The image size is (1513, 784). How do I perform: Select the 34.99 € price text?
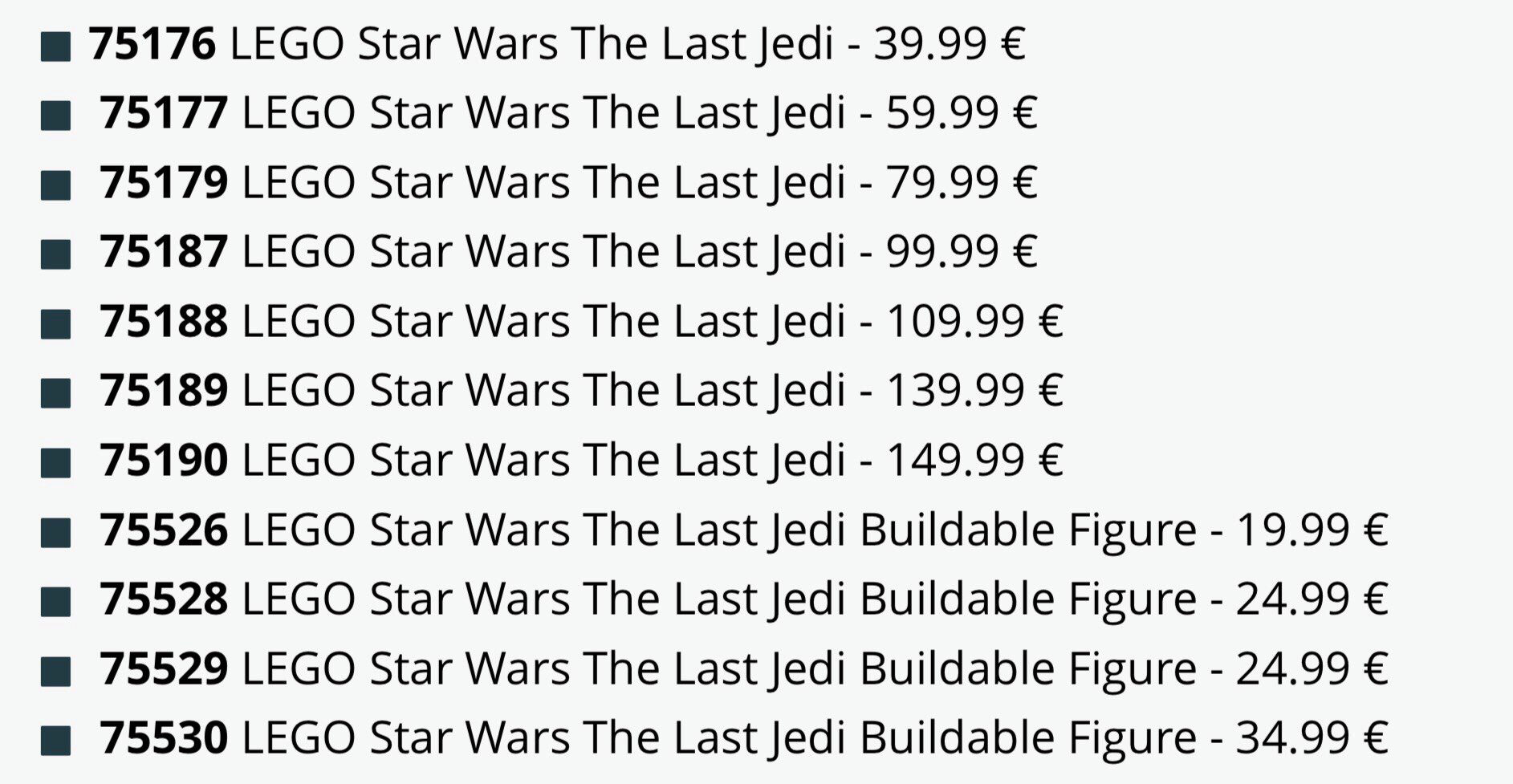tap(1312, 737)
